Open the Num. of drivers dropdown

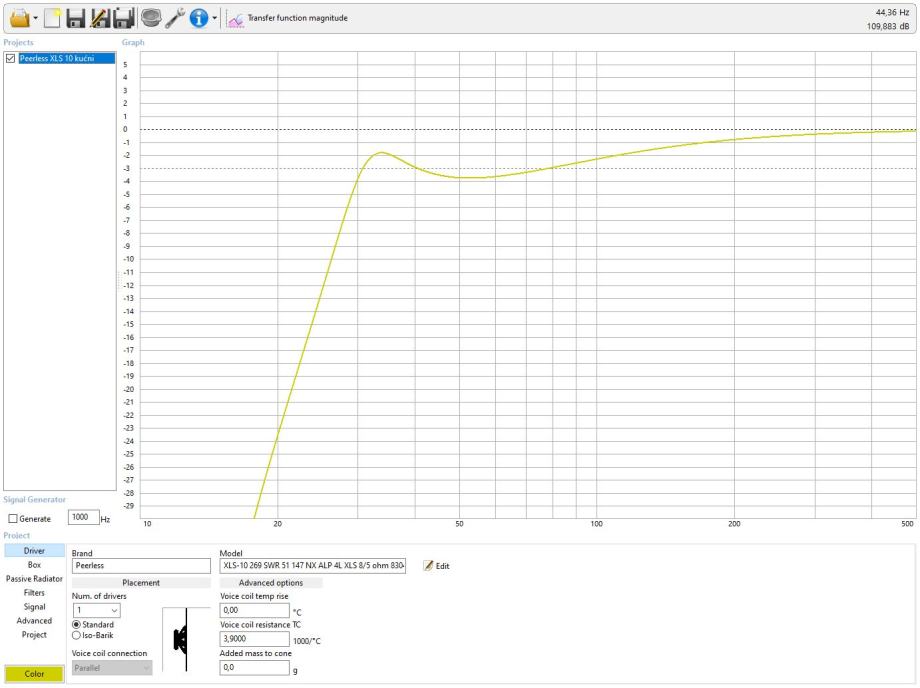coord(96,610)
